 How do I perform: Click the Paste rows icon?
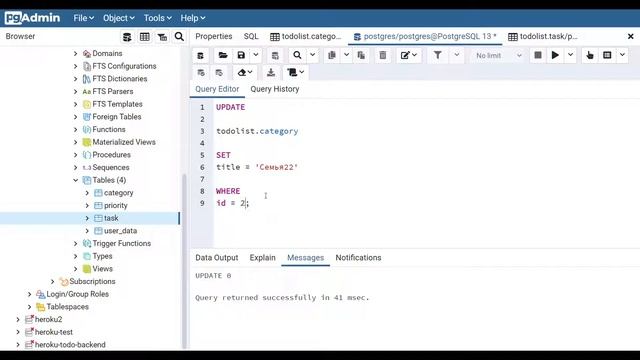tap(361, 55)
